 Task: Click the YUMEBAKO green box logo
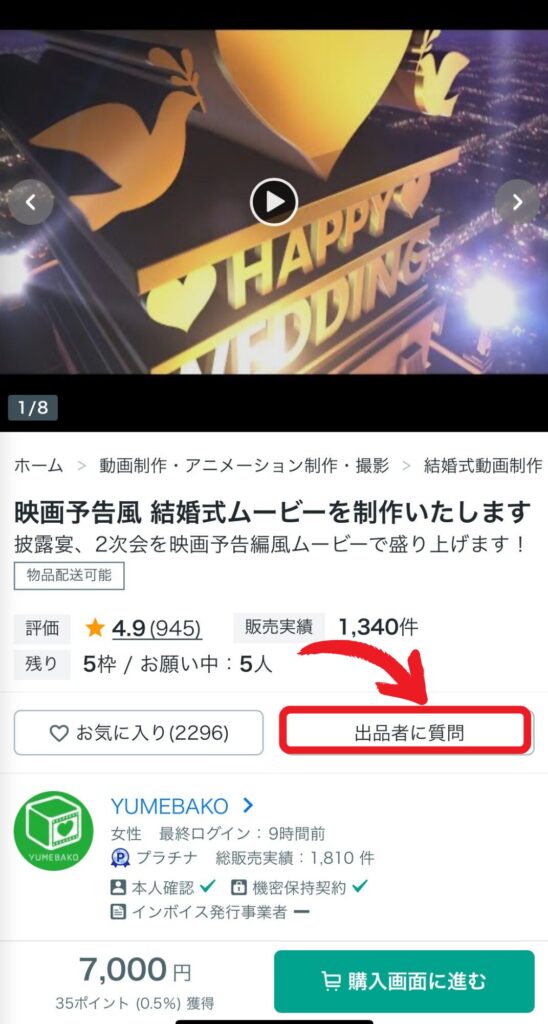[x=54, y=831]
